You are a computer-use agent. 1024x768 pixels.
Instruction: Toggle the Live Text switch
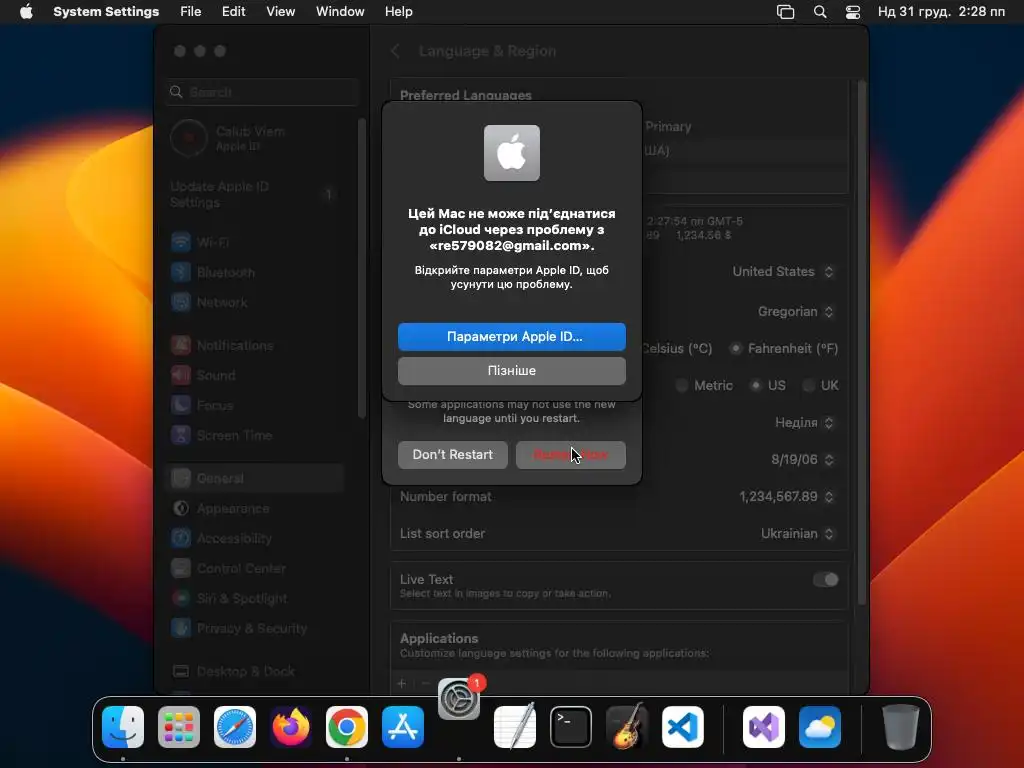[825, 580]
